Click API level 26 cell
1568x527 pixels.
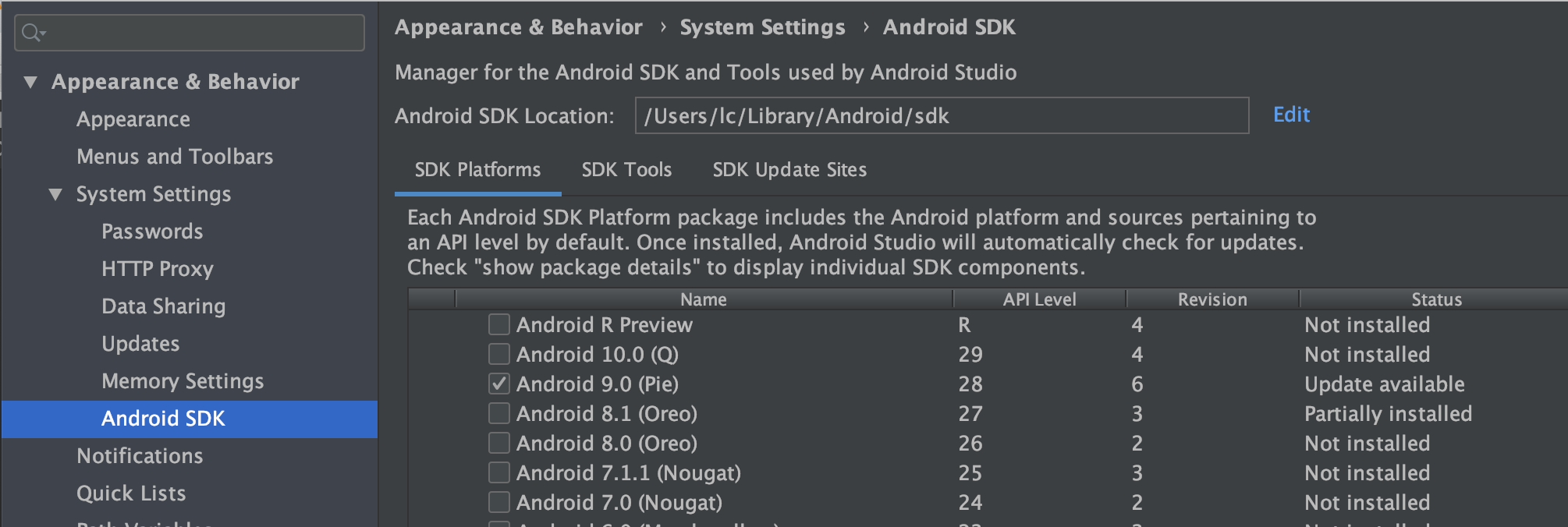click(x=970, y=444)
